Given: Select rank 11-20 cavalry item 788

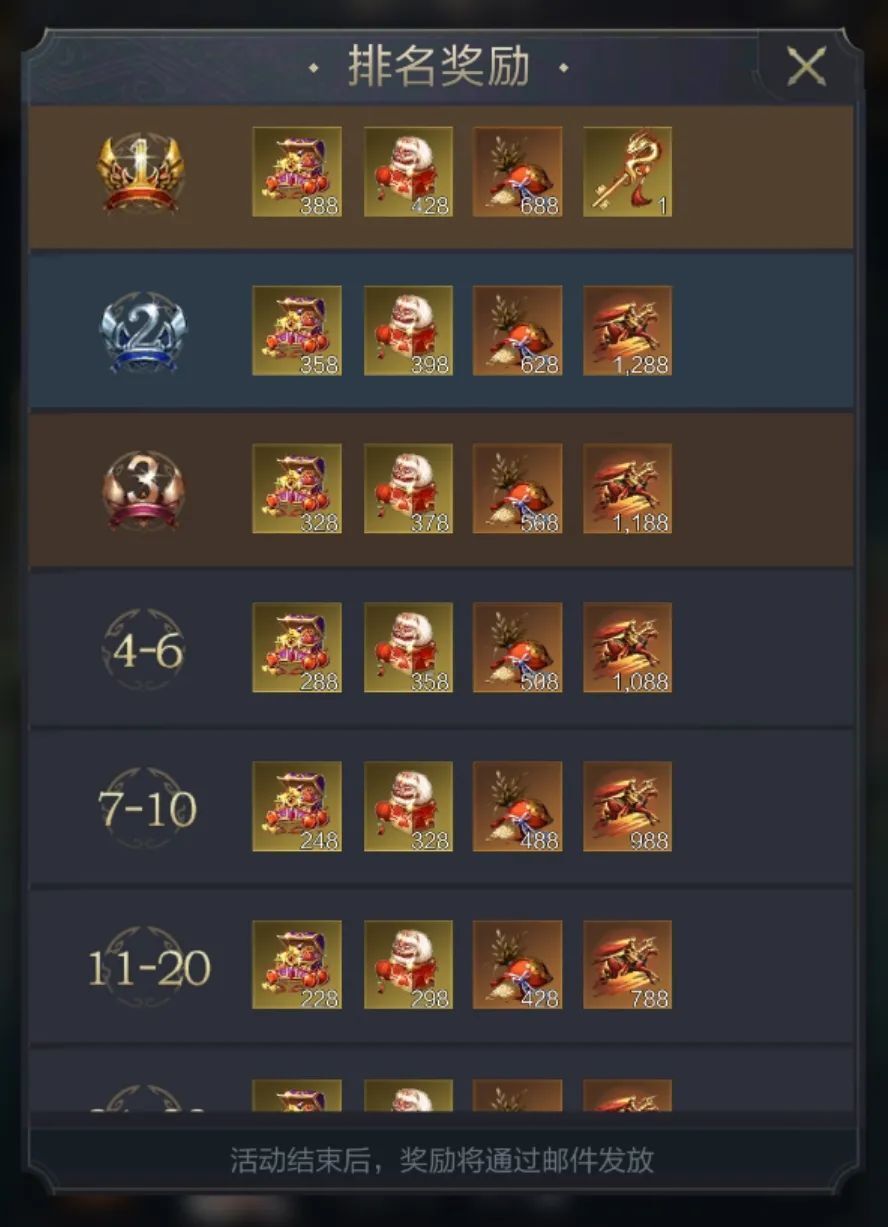Looking at the screenshot, I should point(627,965).
